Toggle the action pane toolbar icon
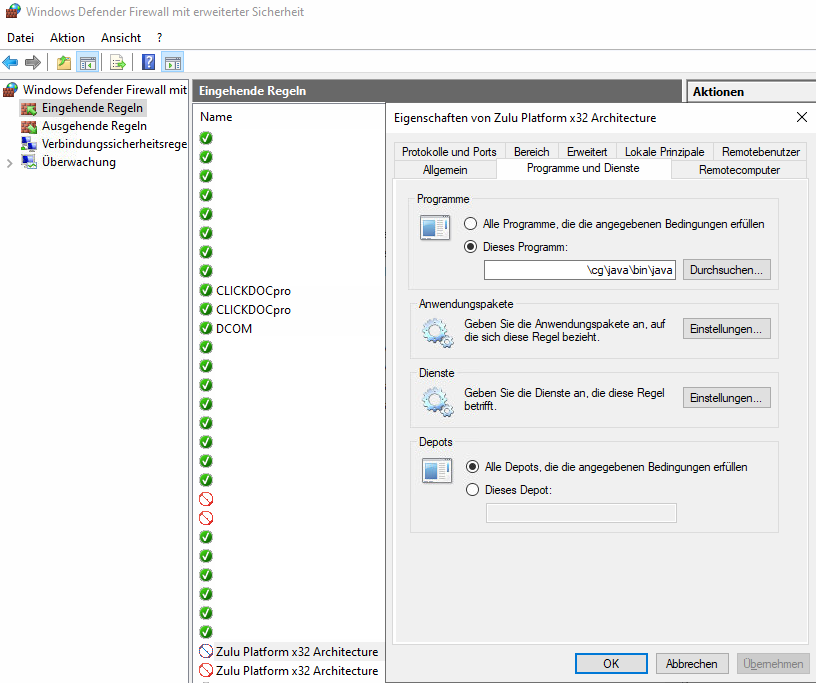The height and width of the screenshot is (683, 816). click(x=173, y=63)
